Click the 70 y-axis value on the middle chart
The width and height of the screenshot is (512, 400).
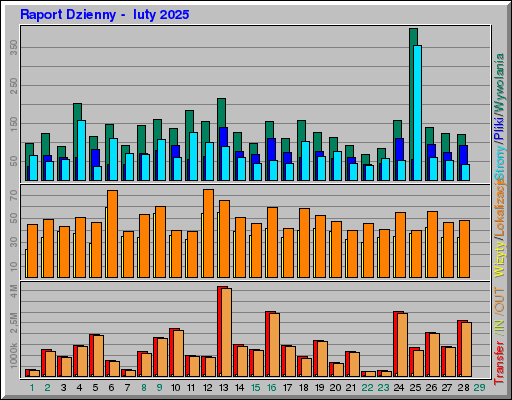[x=14, y=195]
